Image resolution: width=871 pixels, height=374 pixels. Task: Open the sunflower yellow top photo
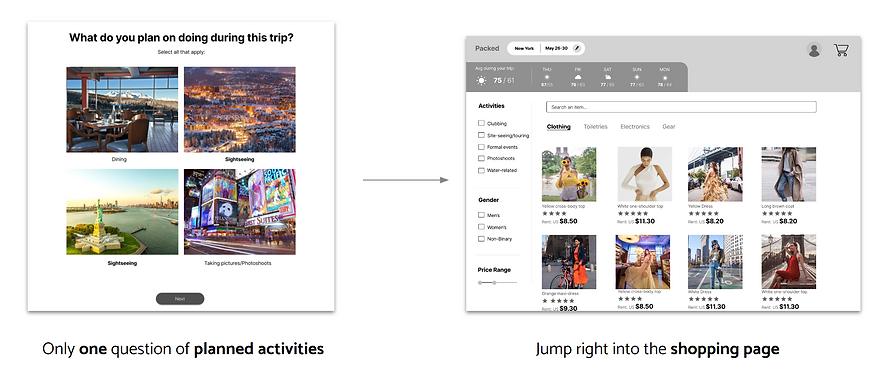point(569,174)
